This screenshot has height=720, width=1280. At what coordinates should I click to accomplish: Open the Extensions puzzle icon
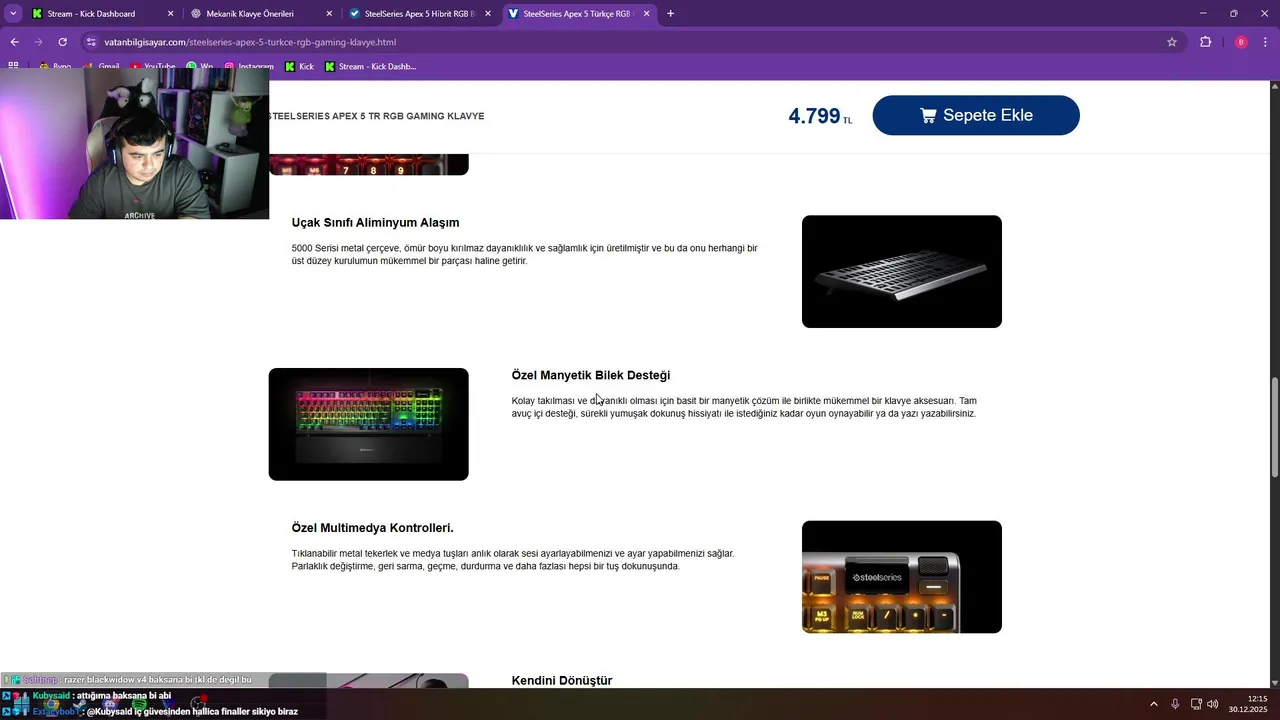[x=1205, y=42]
